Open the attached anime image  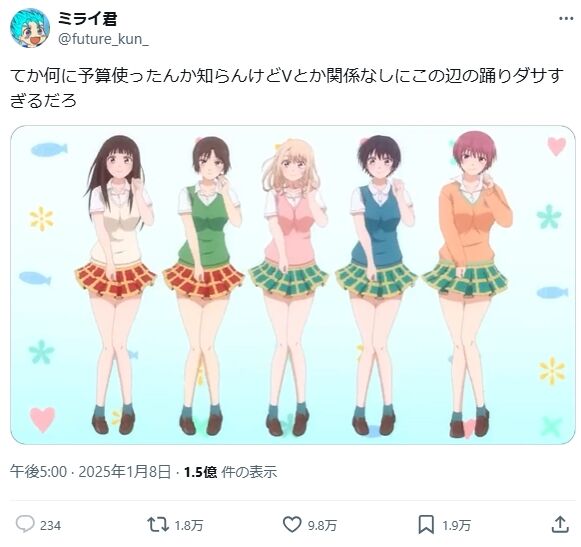pyautogui.click(x=293, y=285)
